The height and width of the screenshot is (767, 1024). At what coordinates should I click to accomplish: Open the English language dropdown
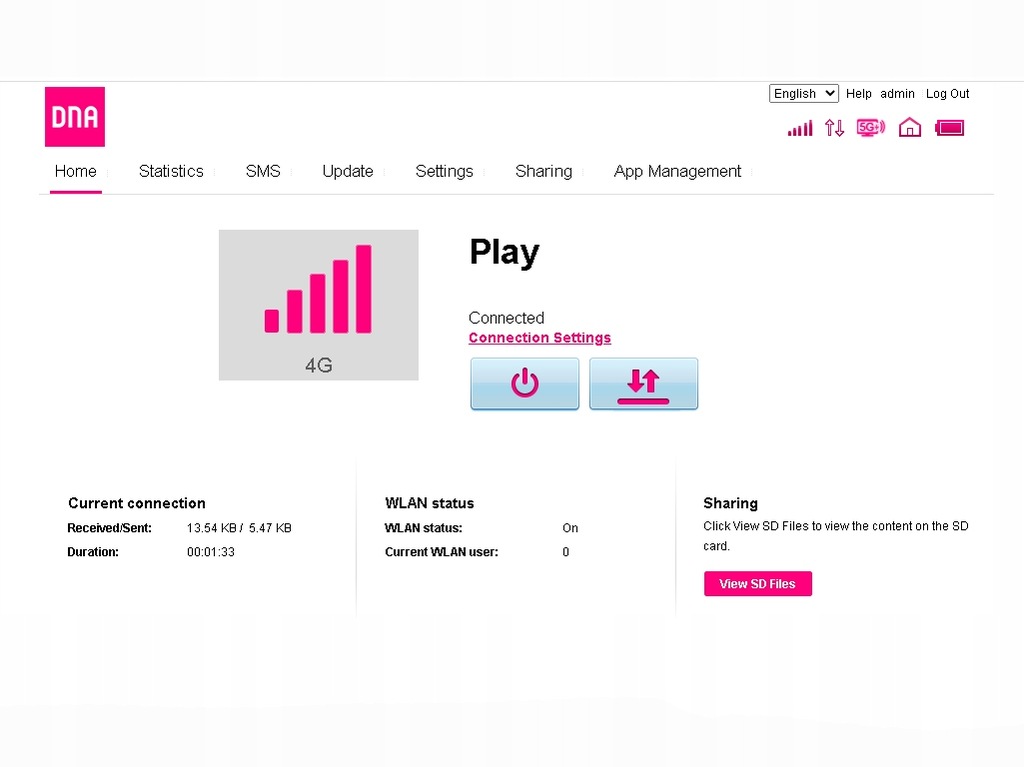click(803, 93)
